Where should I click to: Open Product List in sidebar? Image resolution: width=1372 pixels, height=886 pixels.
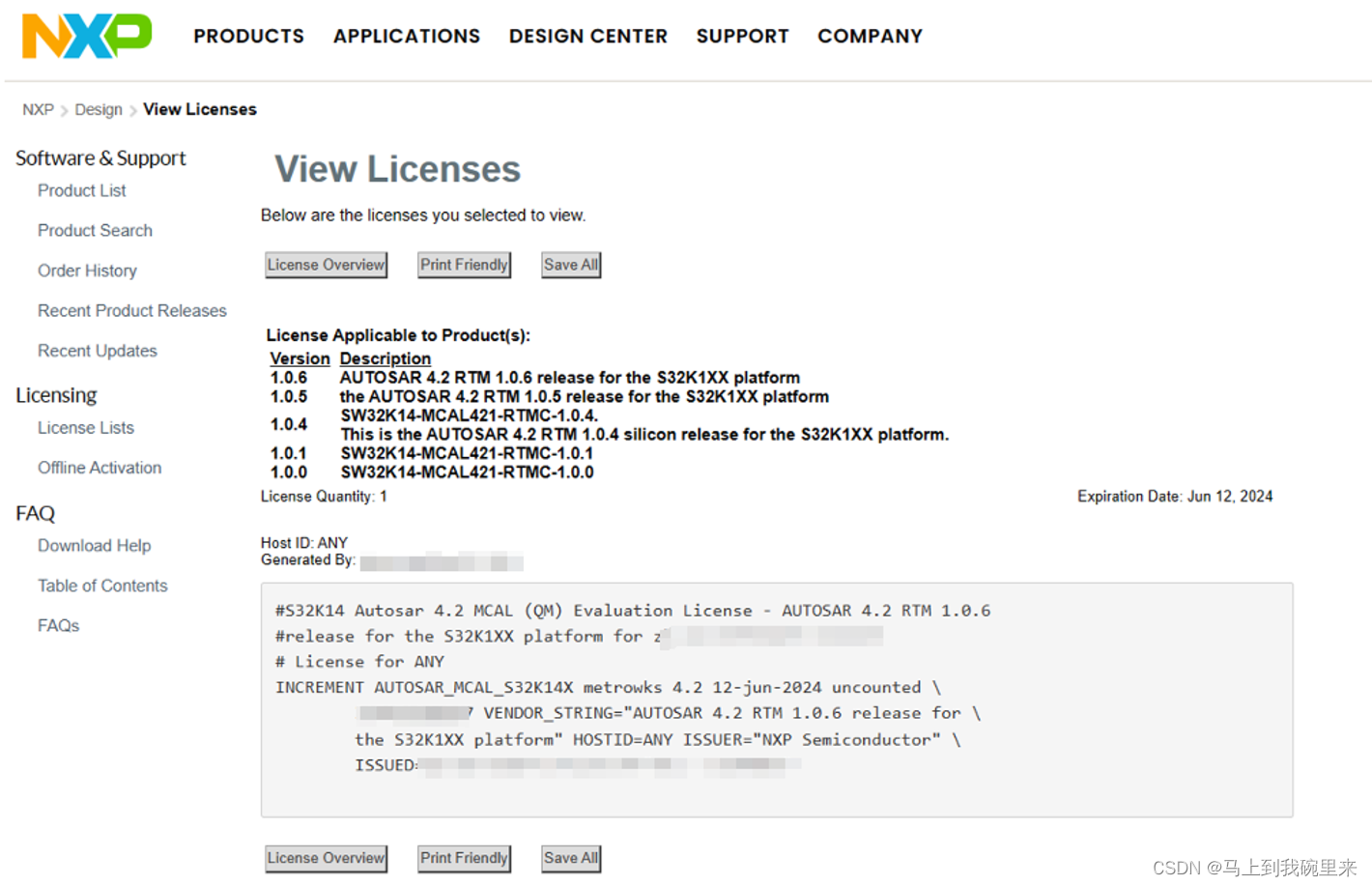click(x=82, y=190)
